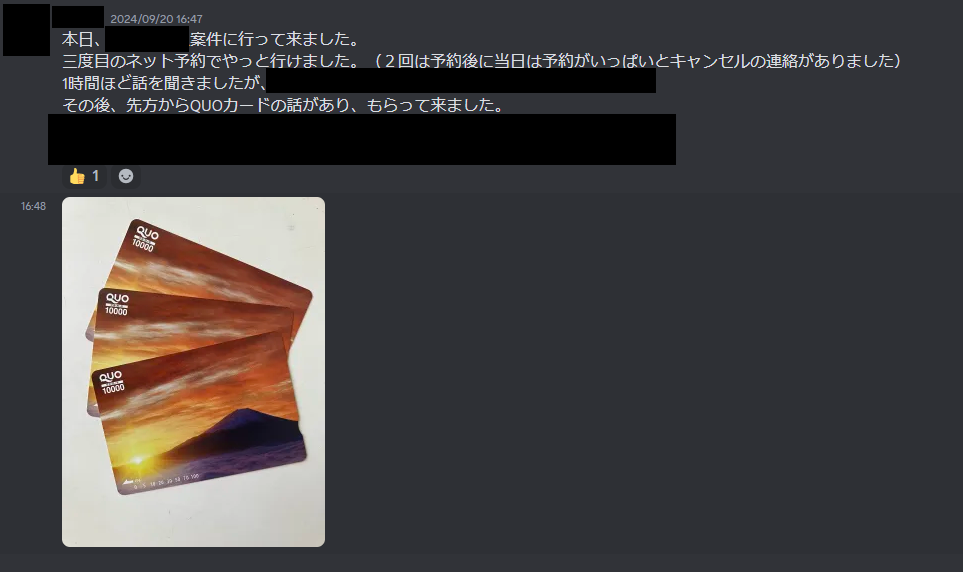Viewport: 963px width, 572px height.
Task: Click the line starting 1時間ほど話を聞きました
Action: click(164, 83)
